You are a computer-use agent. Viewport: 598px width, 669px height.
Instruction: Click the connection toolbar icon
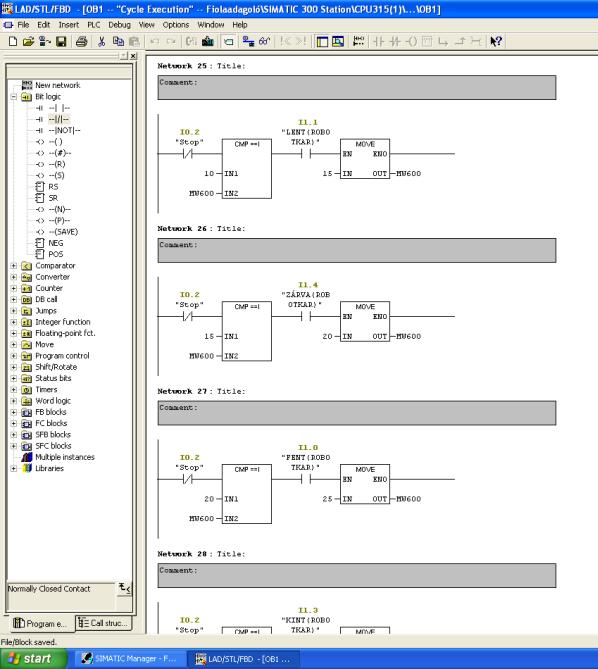click(476, 41)
